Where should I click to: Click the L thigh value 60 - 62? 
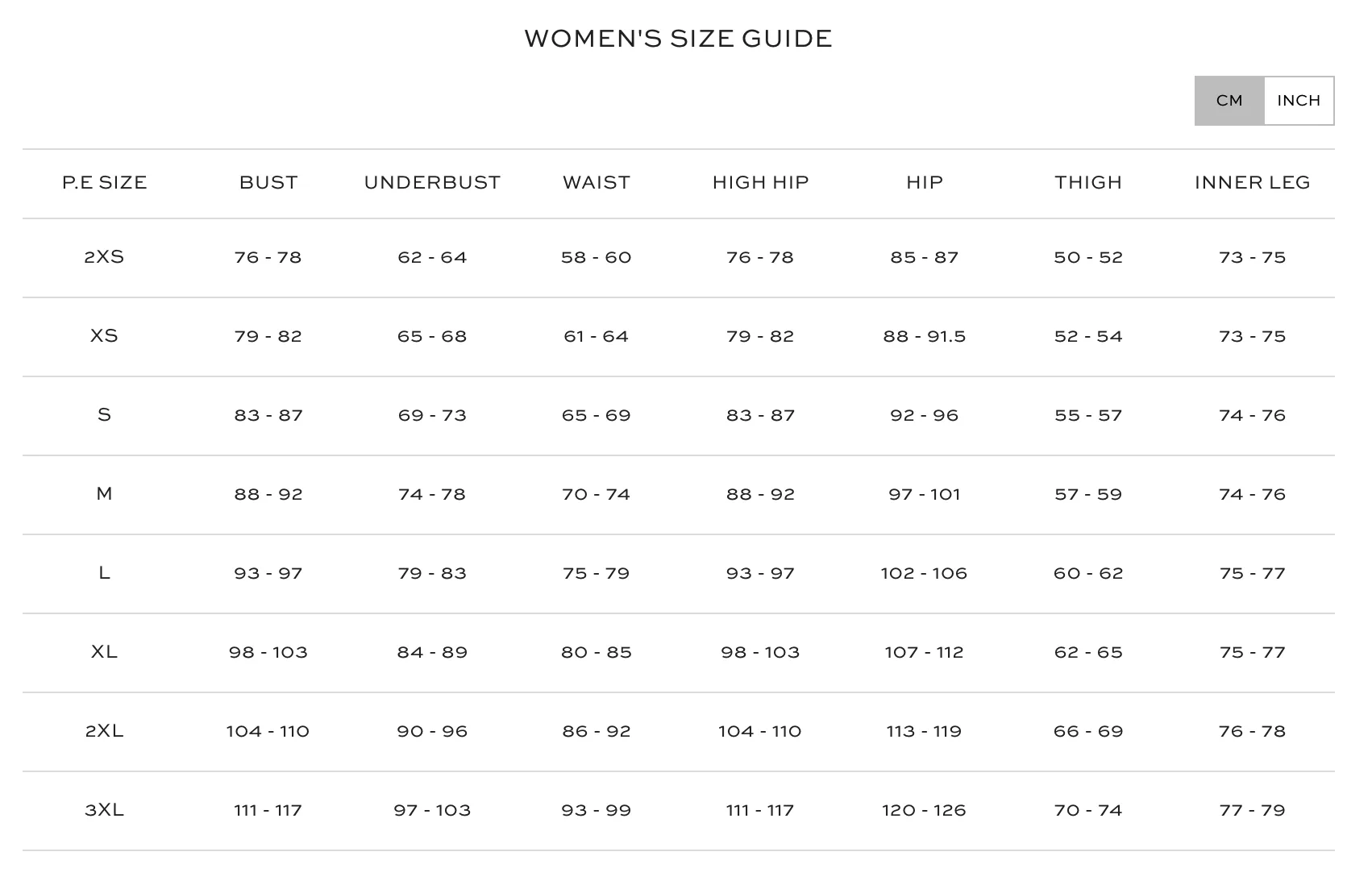click(x=1088, y=573)
